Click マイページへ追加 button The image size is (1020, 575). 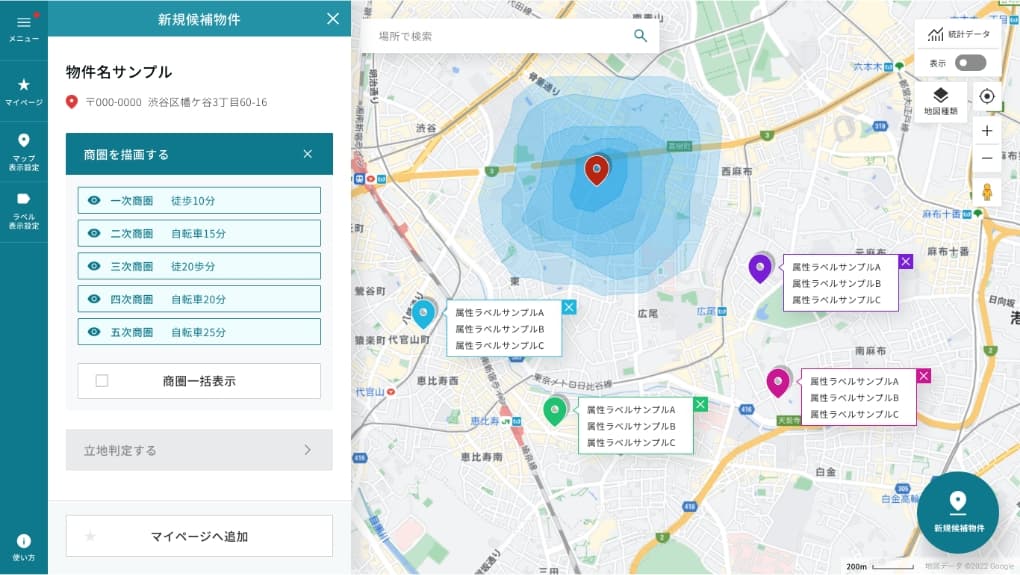[x=199, y=536]
